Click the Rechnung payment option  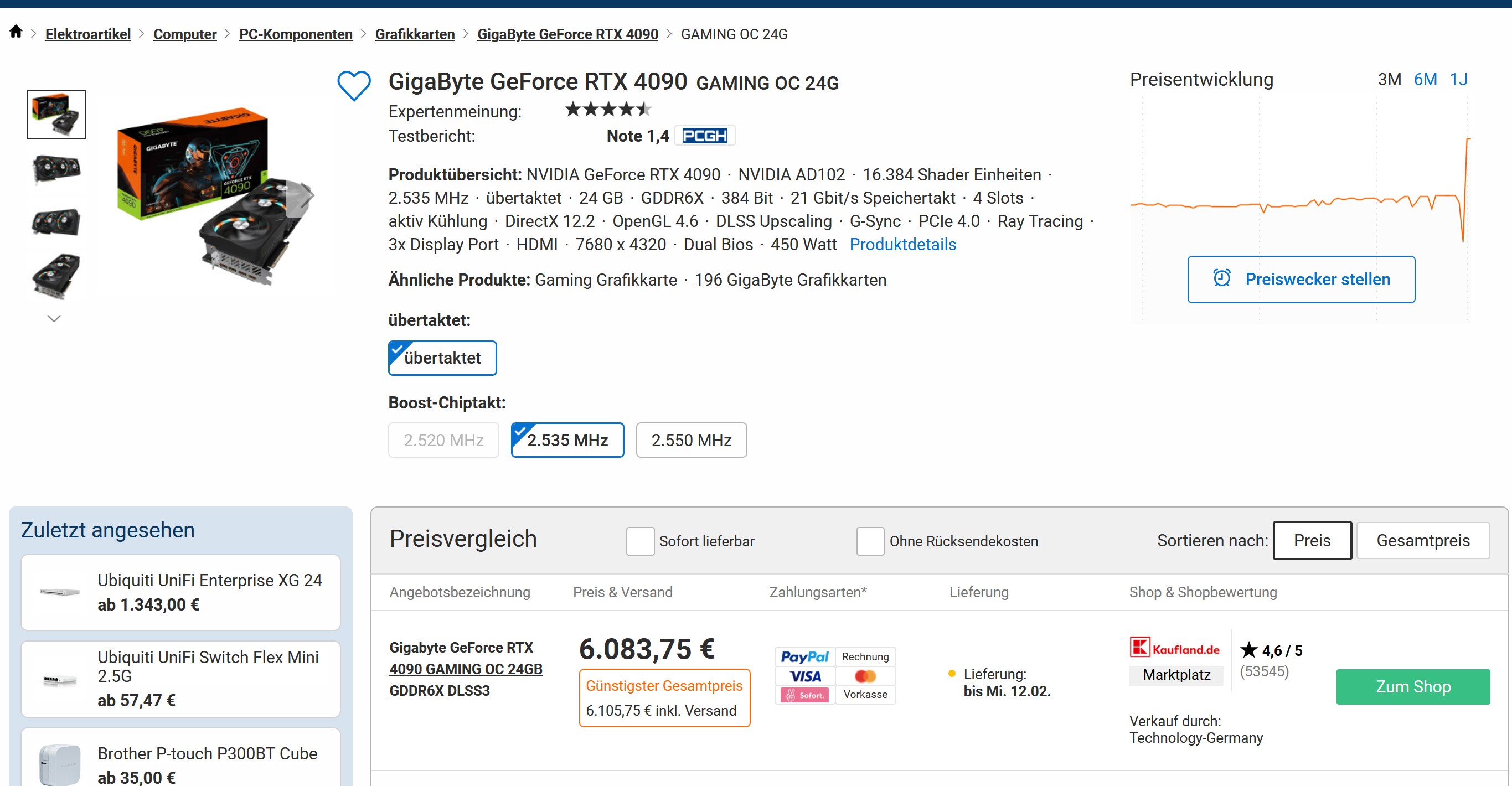point(865,657)
